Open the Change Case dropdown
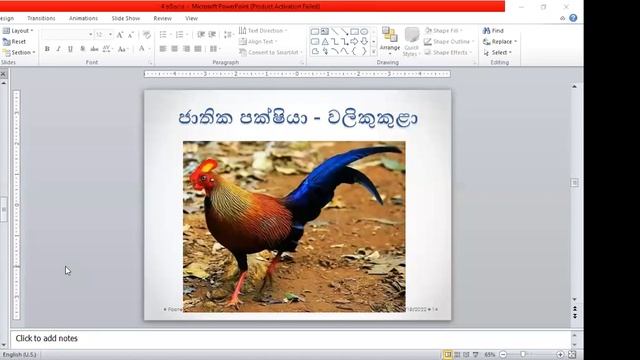The width and height of the screenshot is (640, 360). [x=122, y=49]
